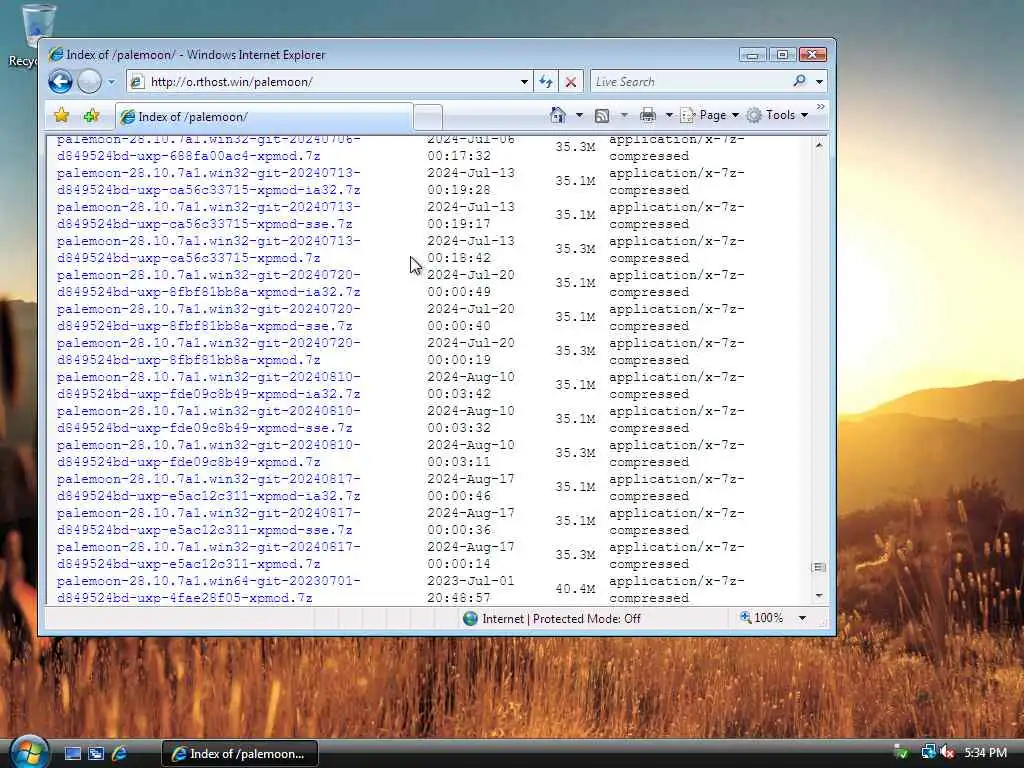Expand the feeds dropdown arrow
The height and width of the screenshot is (768, 1024).
624,116
